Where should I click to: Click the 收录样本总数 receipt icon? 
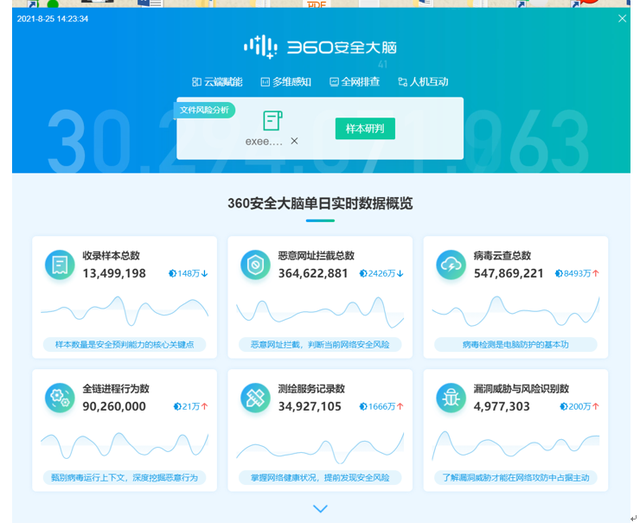60,264
